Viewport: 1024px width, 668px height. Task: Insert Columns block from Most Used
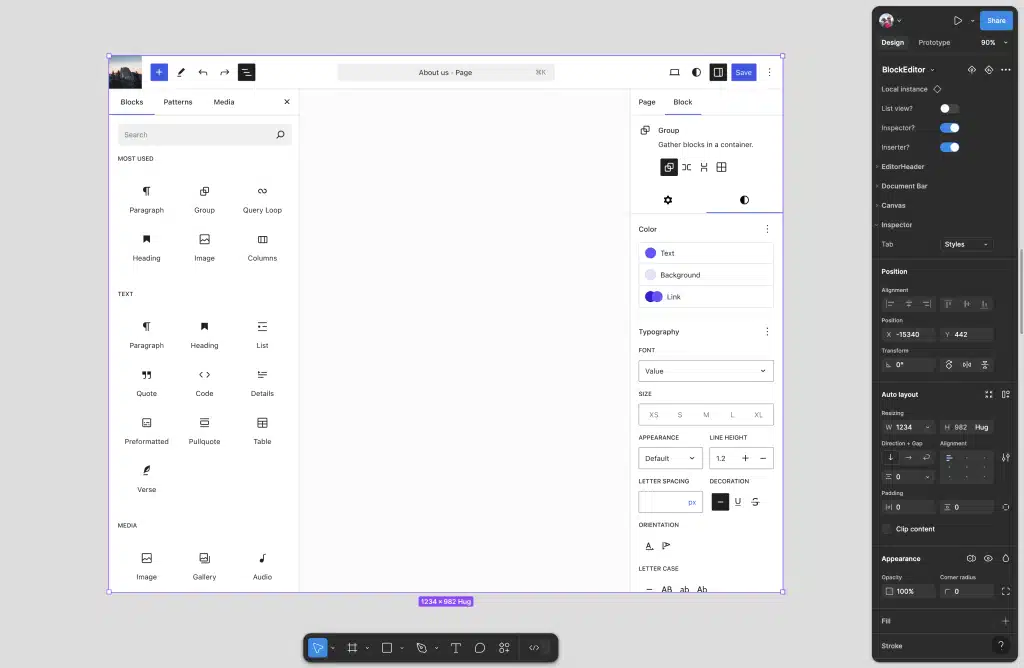click(x=262, y=248)
